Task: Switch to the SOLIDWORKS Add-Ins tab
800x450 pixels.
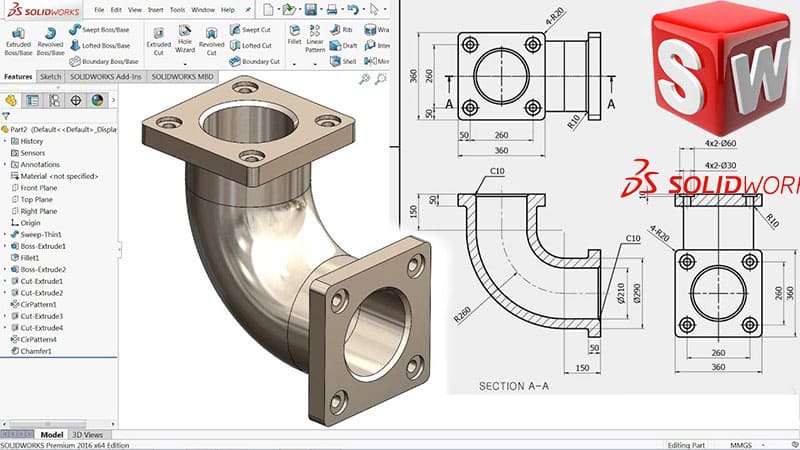Action: 106,77
